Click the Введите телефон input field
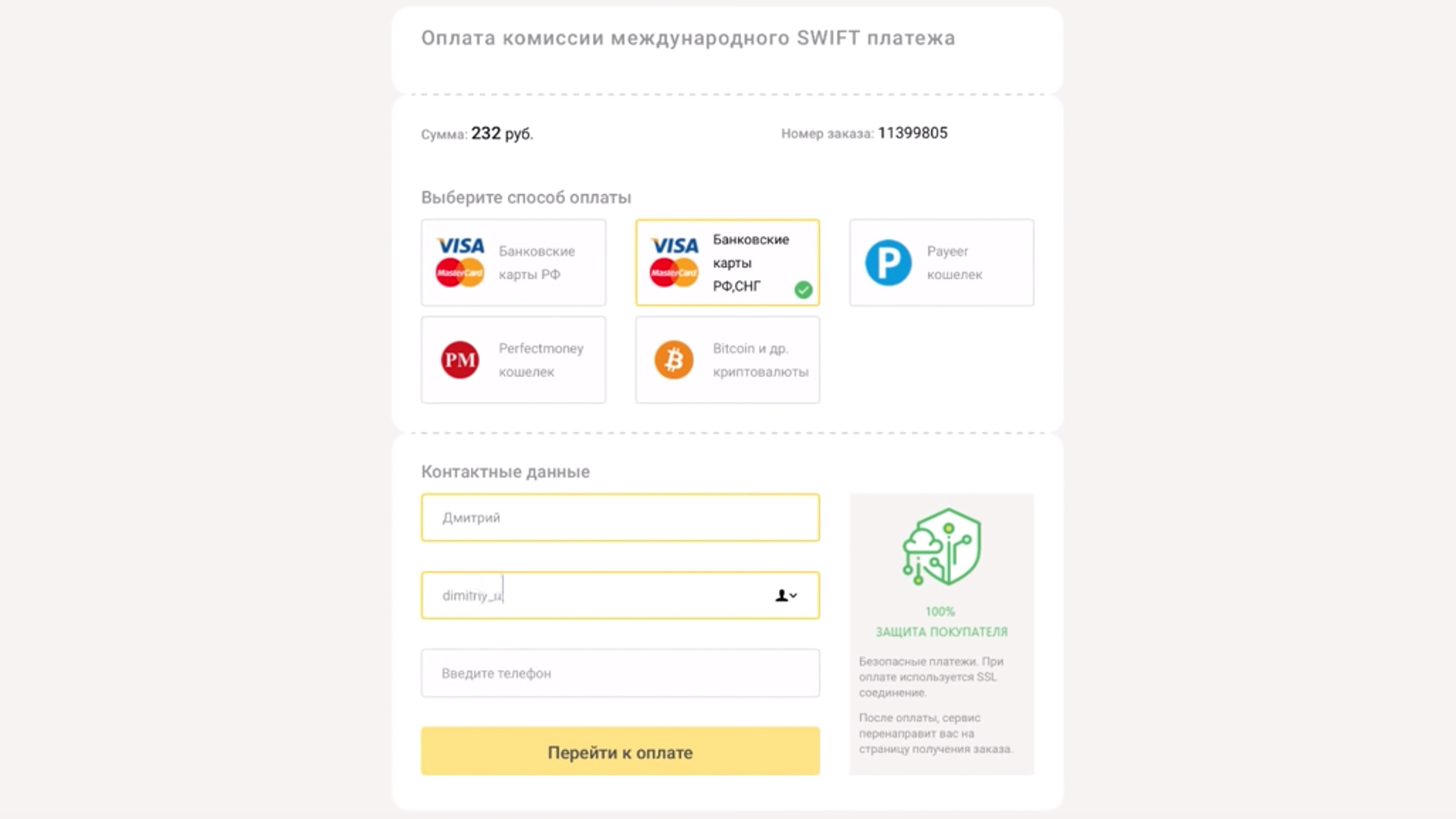The height and width of the screenshot is (819, 1456). [x=620, y=673]
